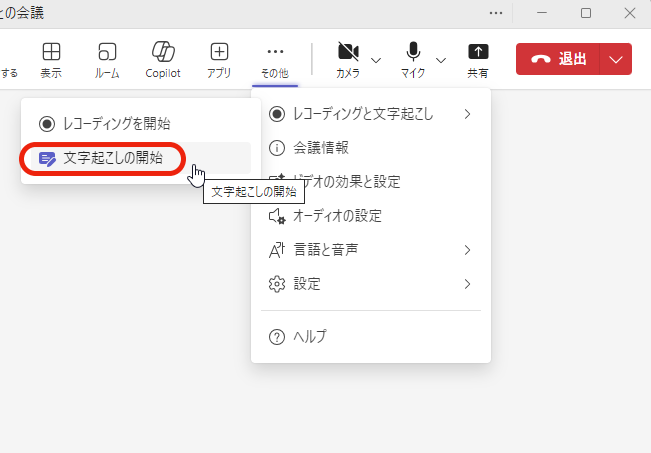
Task: Click the record icon beside レコーディングを開始
Action: pos(47,124)
